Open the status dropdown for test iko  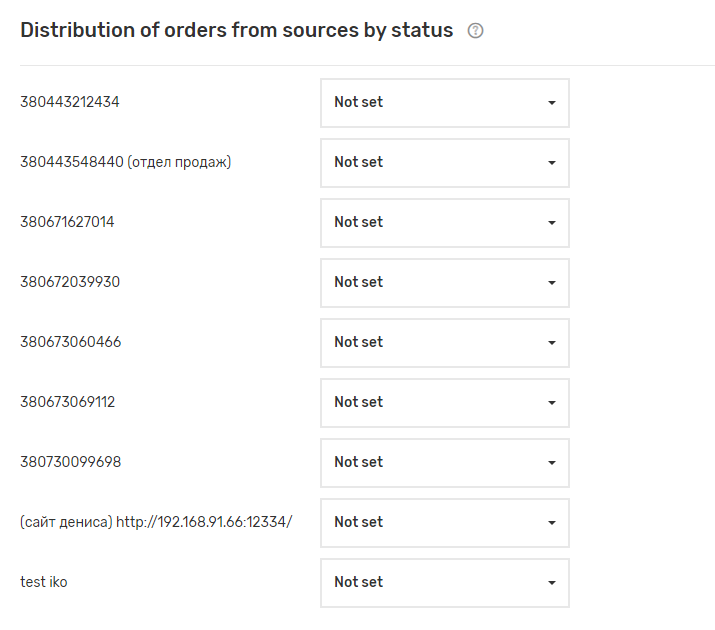pyautogui.click(x=444, y=583)
